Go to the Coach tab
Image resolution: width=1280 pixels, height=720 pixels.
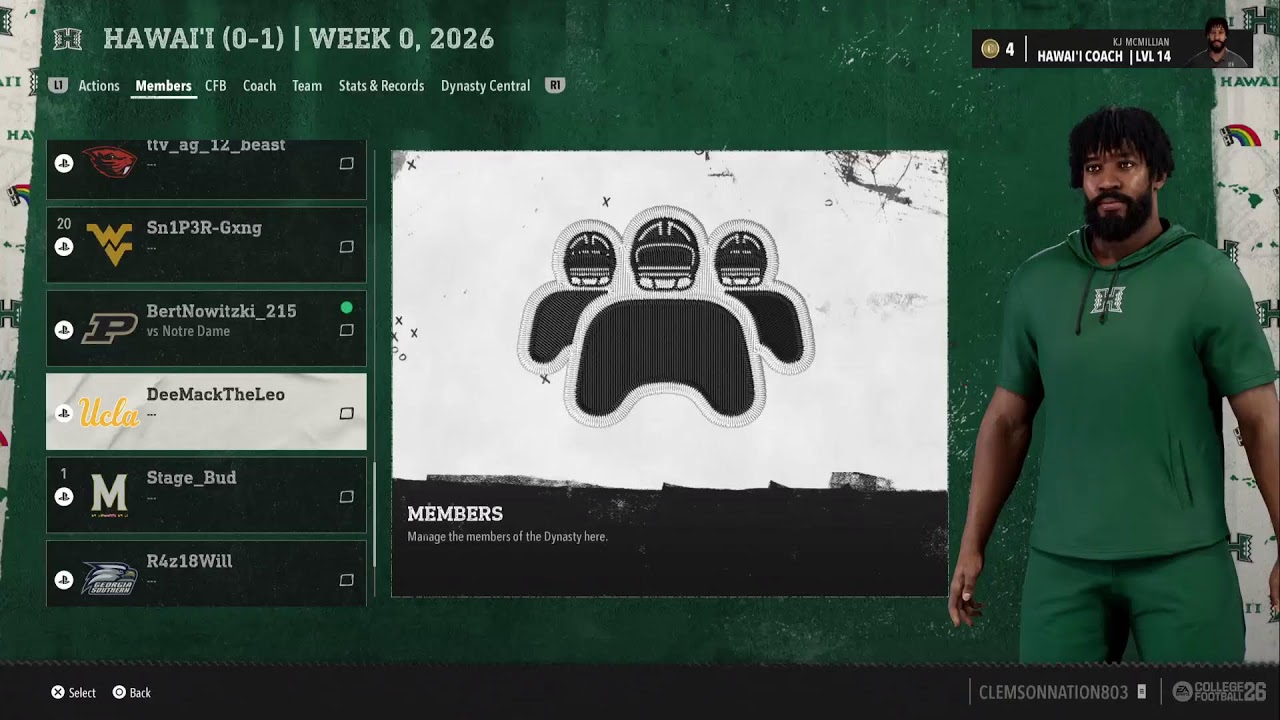(259, 86)
